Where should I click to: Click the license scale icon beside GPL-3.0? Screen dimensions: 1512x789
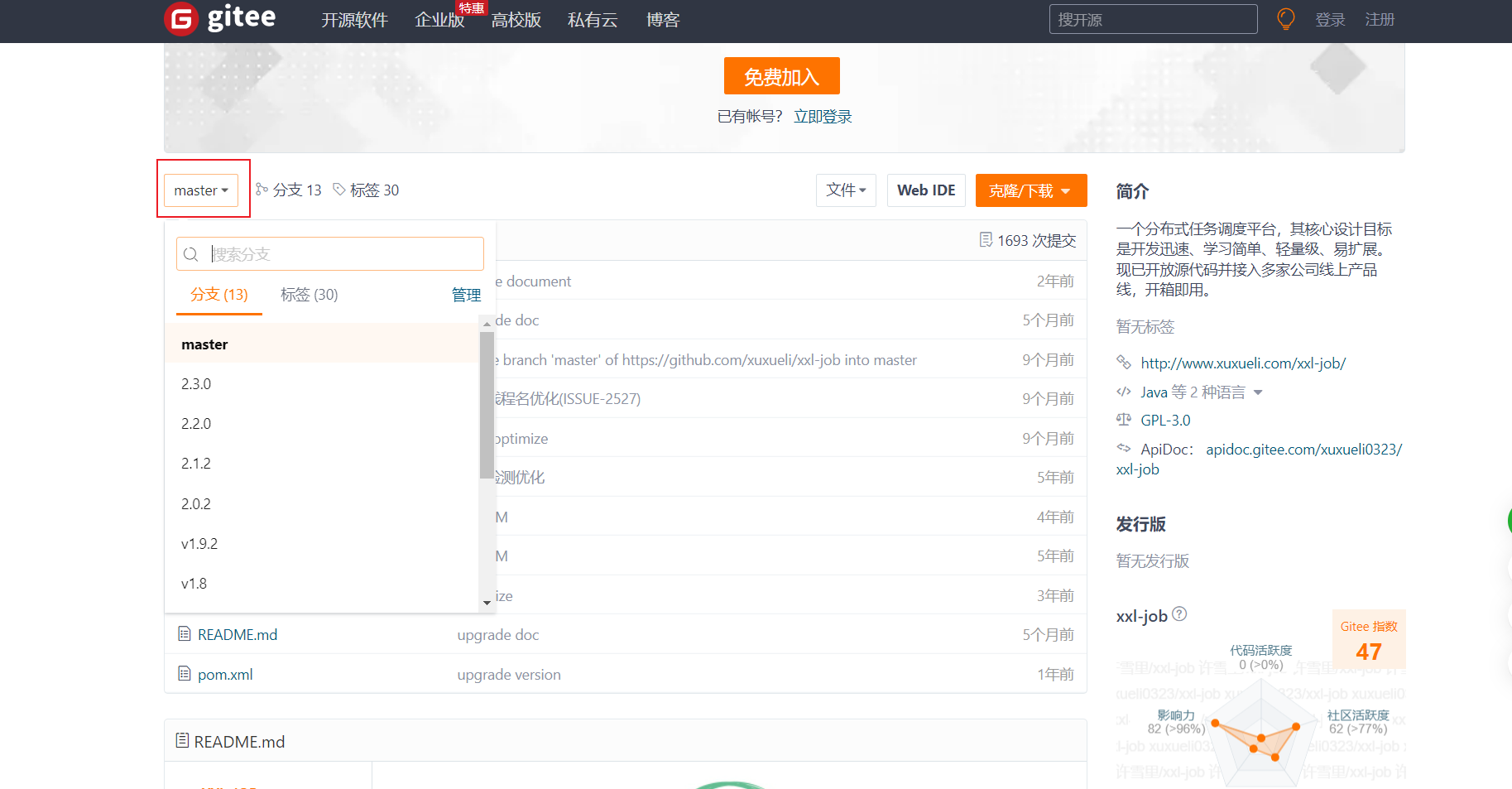pyautogui.click(x=1124, y=420)
